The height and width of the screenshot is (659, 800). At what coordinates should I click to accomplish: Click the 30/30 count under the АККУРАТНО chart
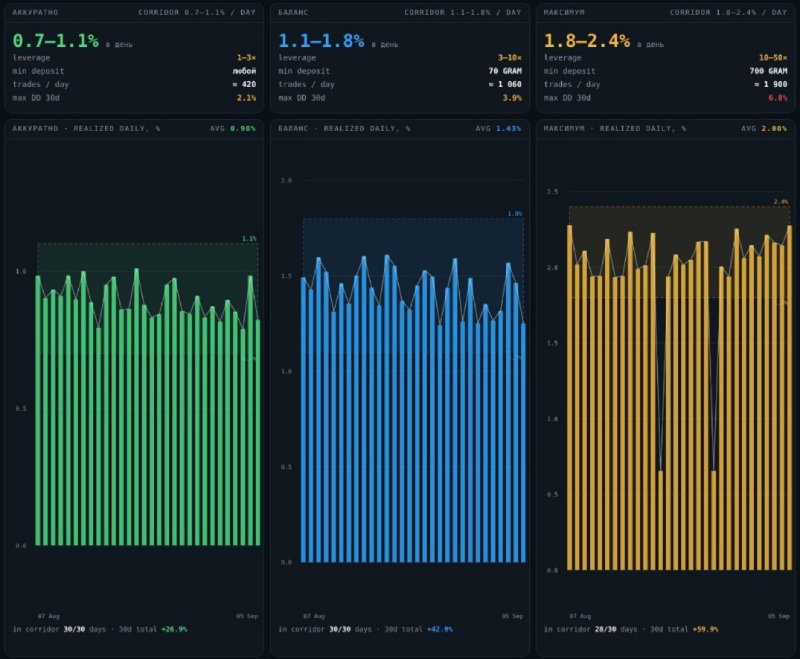[x=74, y=629]
